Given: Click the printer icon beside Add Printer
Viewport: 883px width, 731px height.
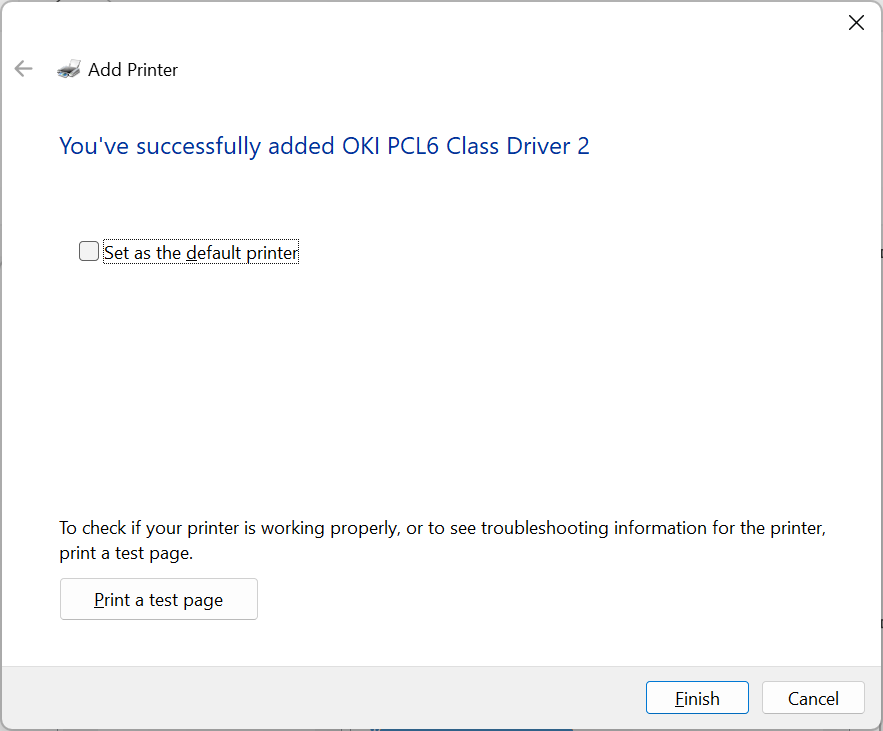Looking at the screenshot, I should 69,69.
